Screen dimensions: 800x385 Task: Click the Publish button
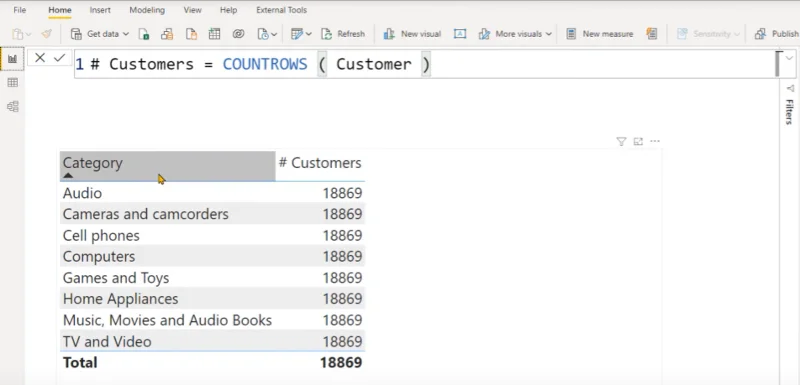coord(777,34)
